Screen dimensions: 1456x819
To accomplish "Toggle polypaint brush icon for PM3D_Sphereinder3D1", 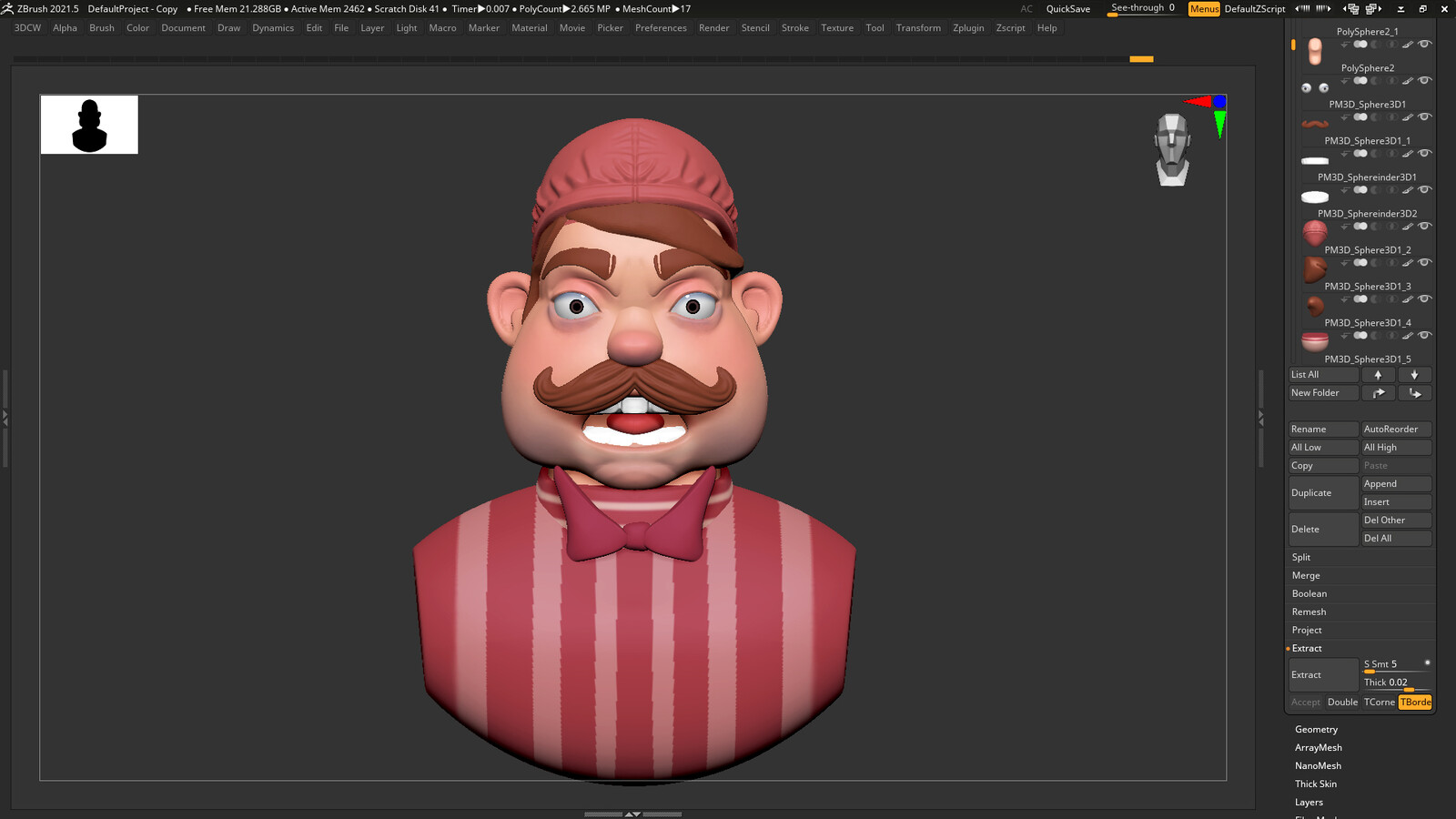I will coord(1408,189).
